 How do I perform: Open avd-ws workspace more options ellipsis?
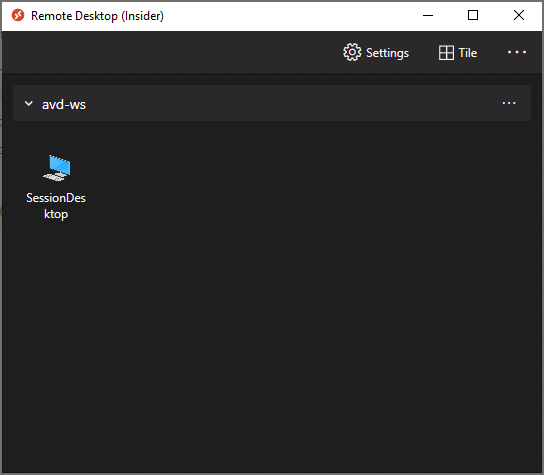509,103
